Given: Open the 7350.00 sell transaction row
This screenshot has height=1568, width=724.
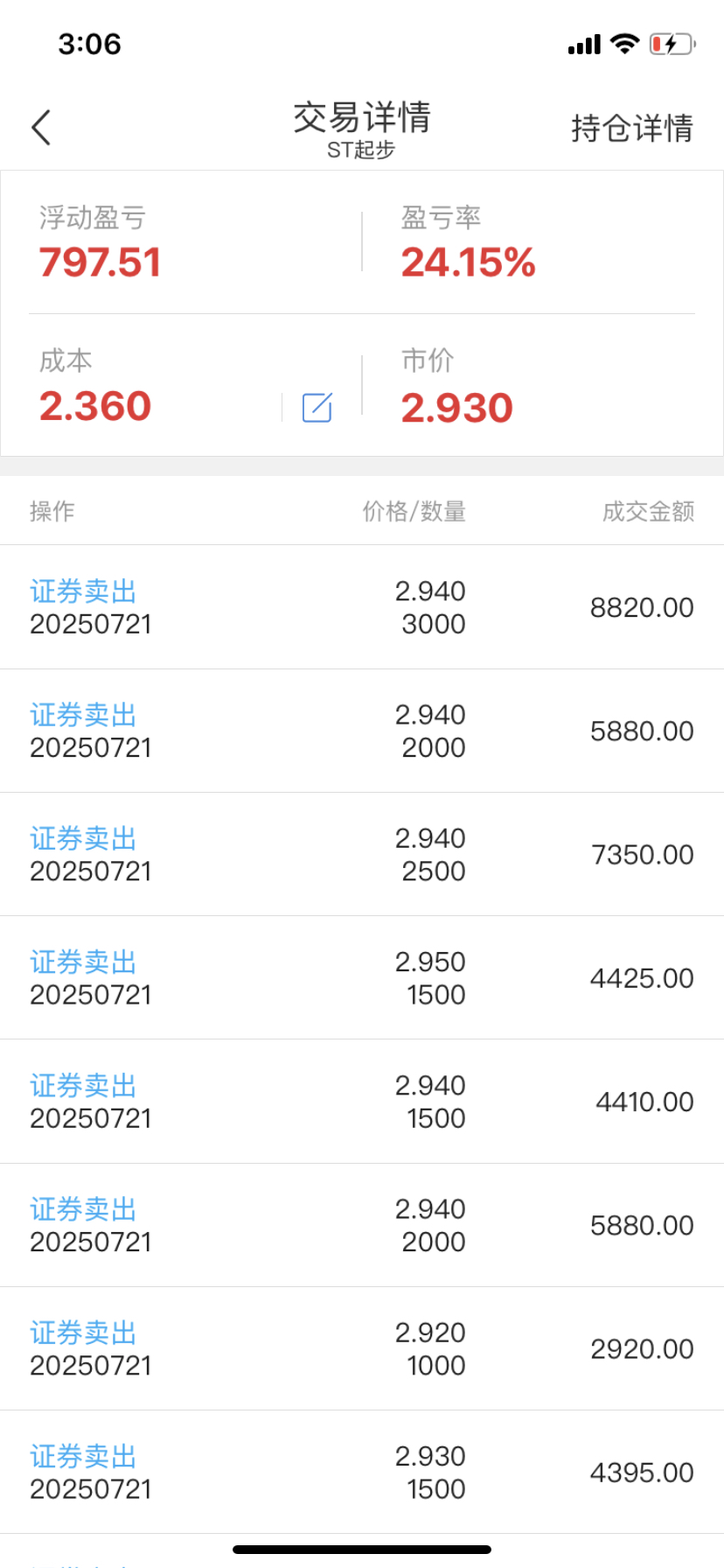Looking at the screenshot, I should click(x=362, y=854).
